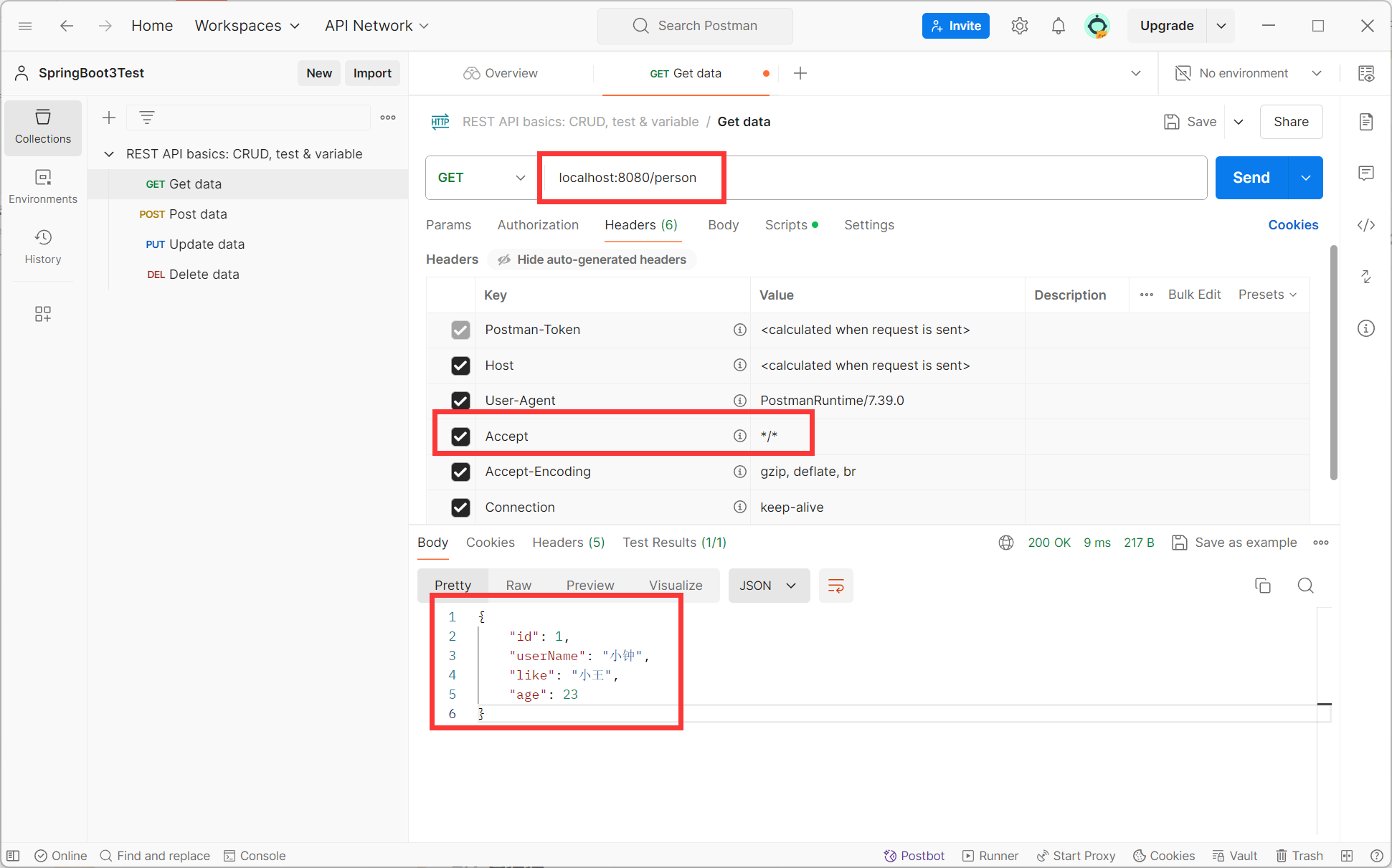Expand the API Network dropdown

pos(377,26)
